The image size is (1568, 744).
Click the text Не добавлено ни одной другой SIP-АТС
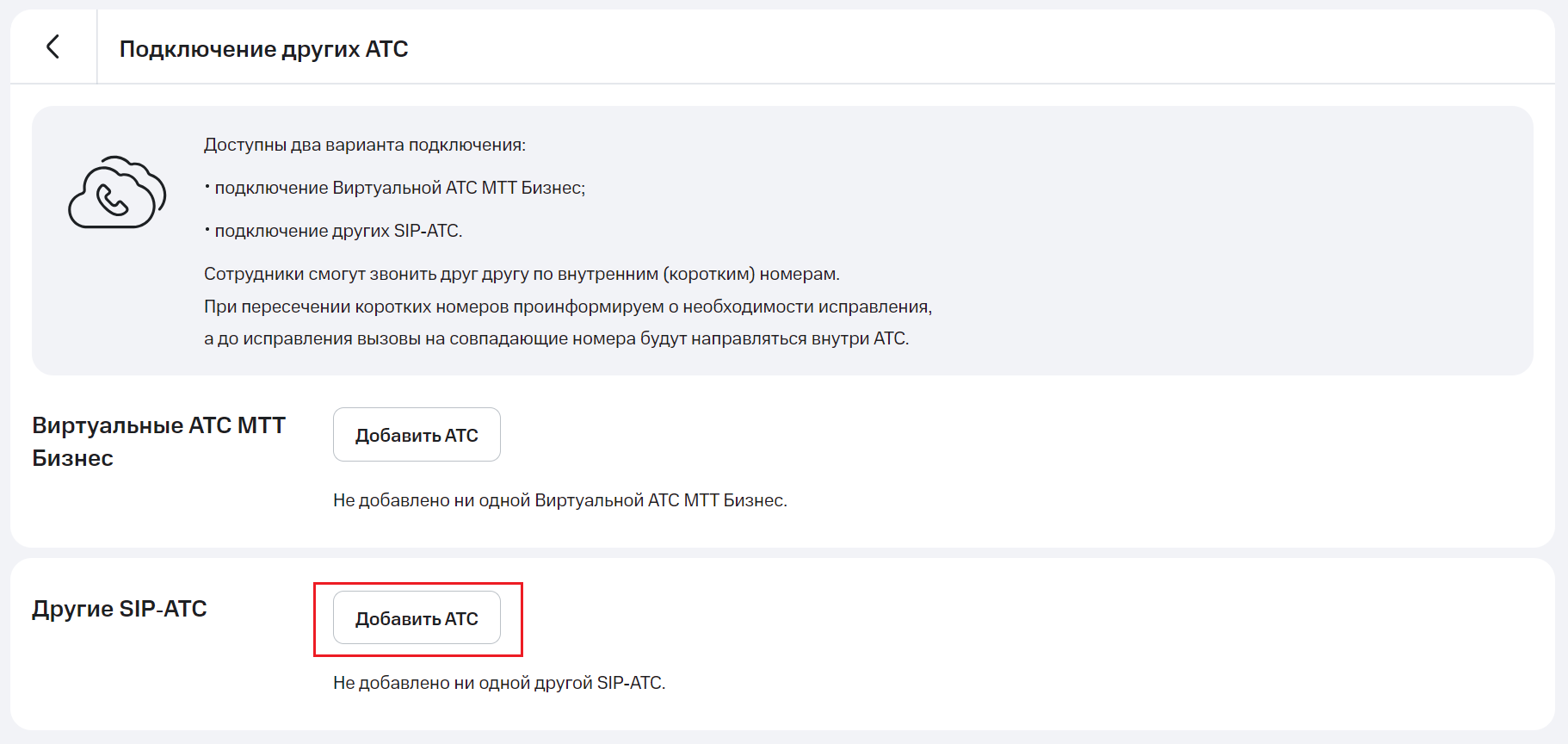click(498, 683)
